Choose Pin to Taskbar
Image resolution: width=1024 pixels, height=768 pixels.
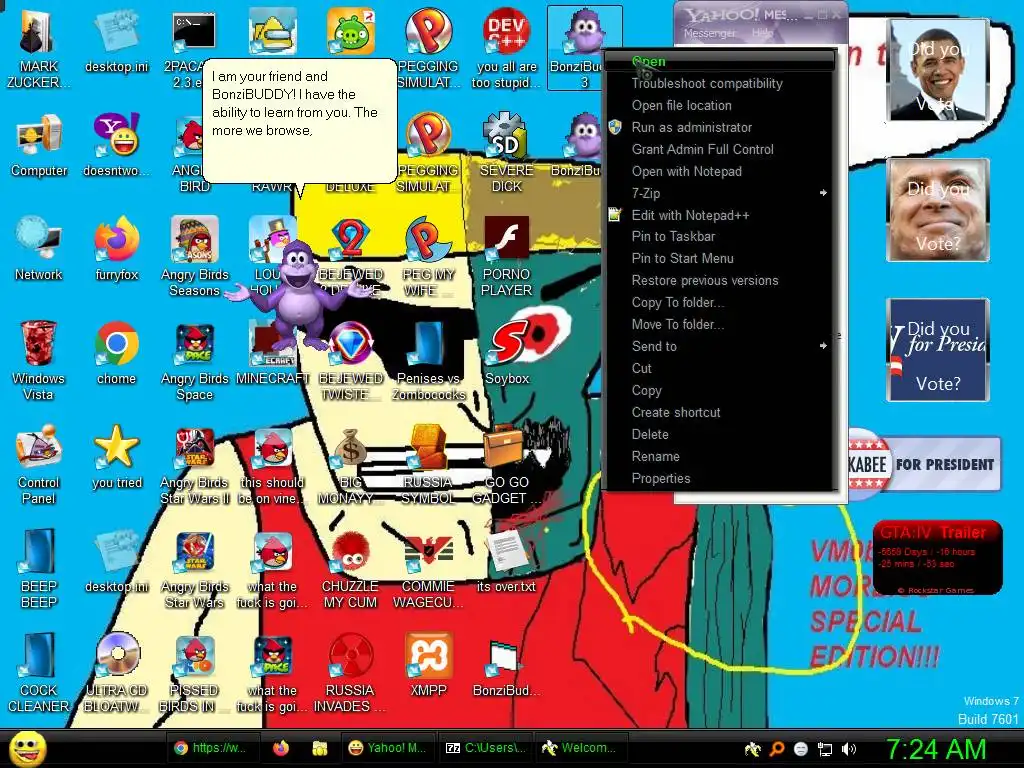[720, 236]
